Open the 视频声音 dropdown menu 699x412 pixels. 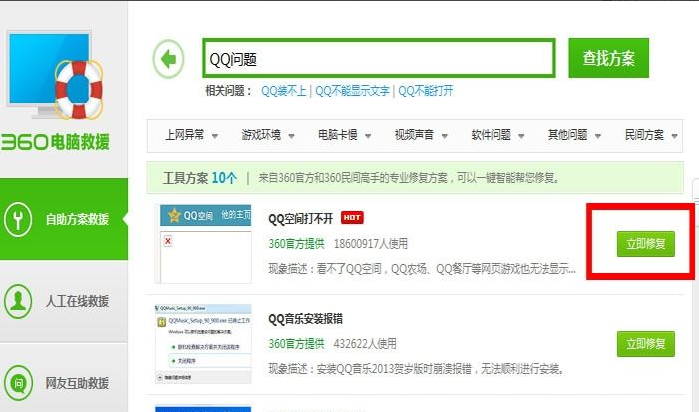click(421, 135)
